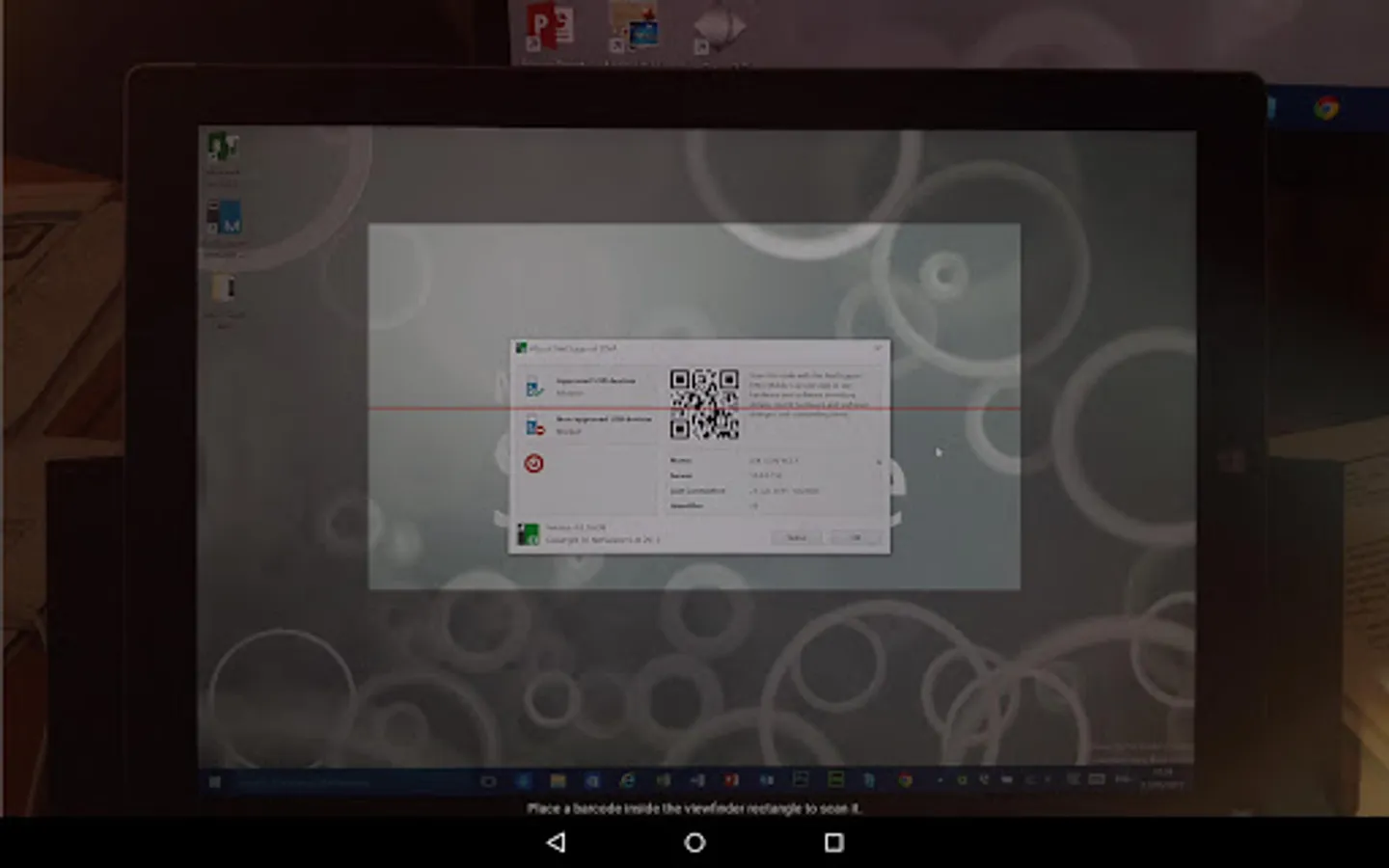Click the USB device icon with red block sign
The height and width of the screenshot is (868, 1389).
pyautogui.click(x=534, y=425)
